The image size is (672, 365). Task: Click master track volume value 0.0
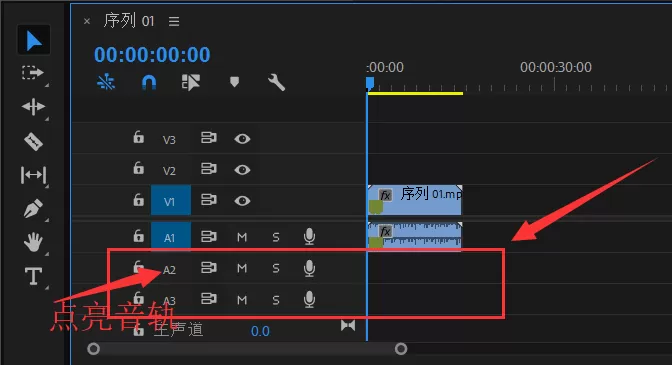[x=260, y=331]
